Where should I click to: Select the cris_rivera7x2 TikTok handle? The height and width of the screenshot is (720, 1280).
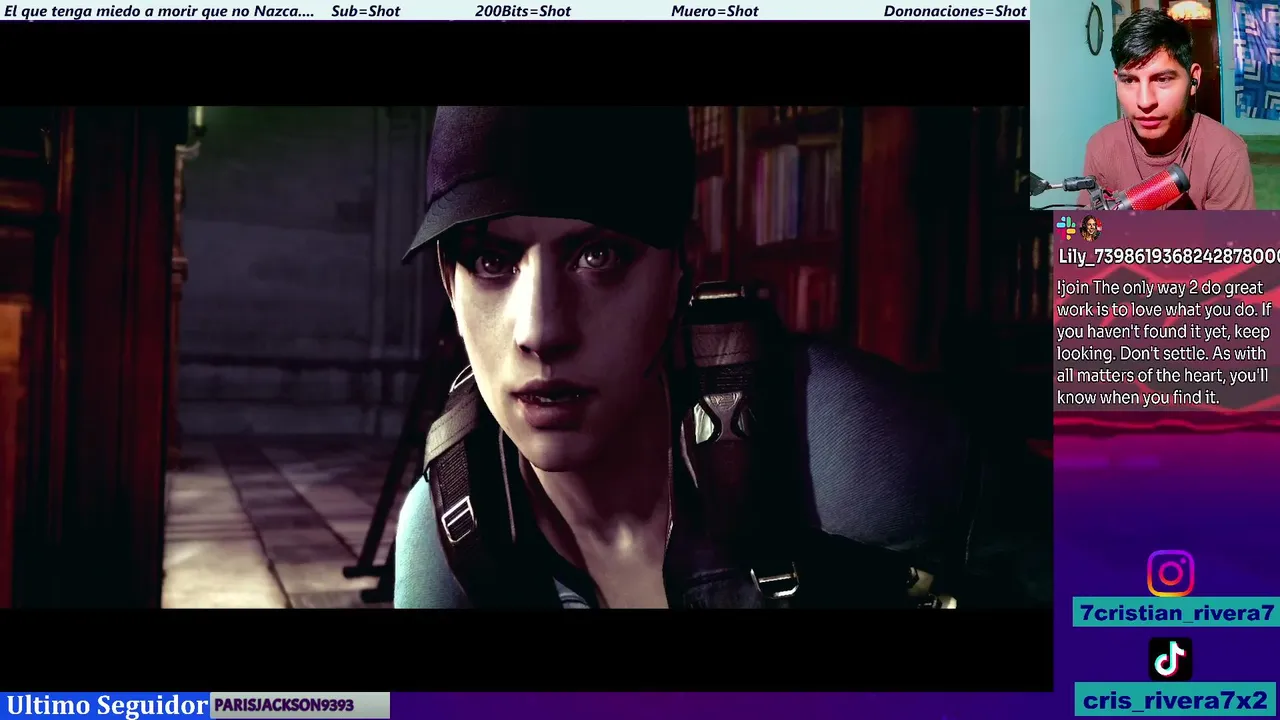1175,700
